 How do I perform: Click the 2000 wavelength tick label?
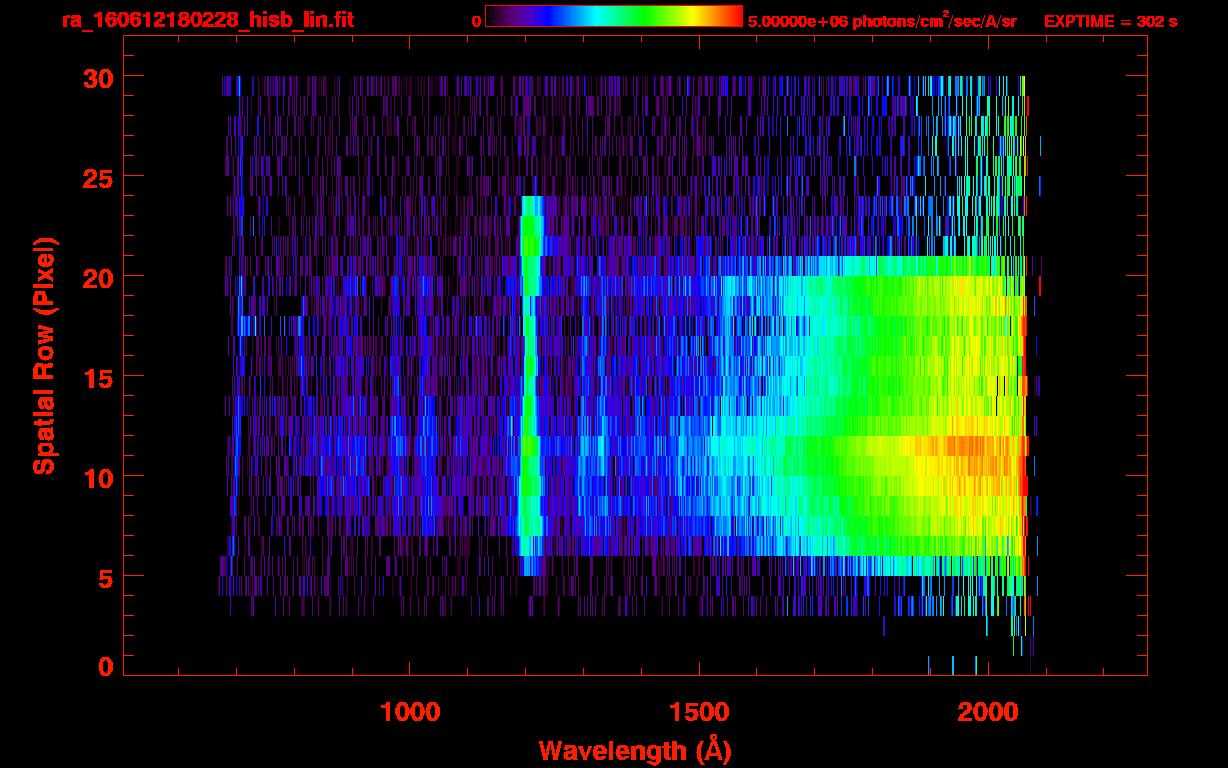click(988, 712)
